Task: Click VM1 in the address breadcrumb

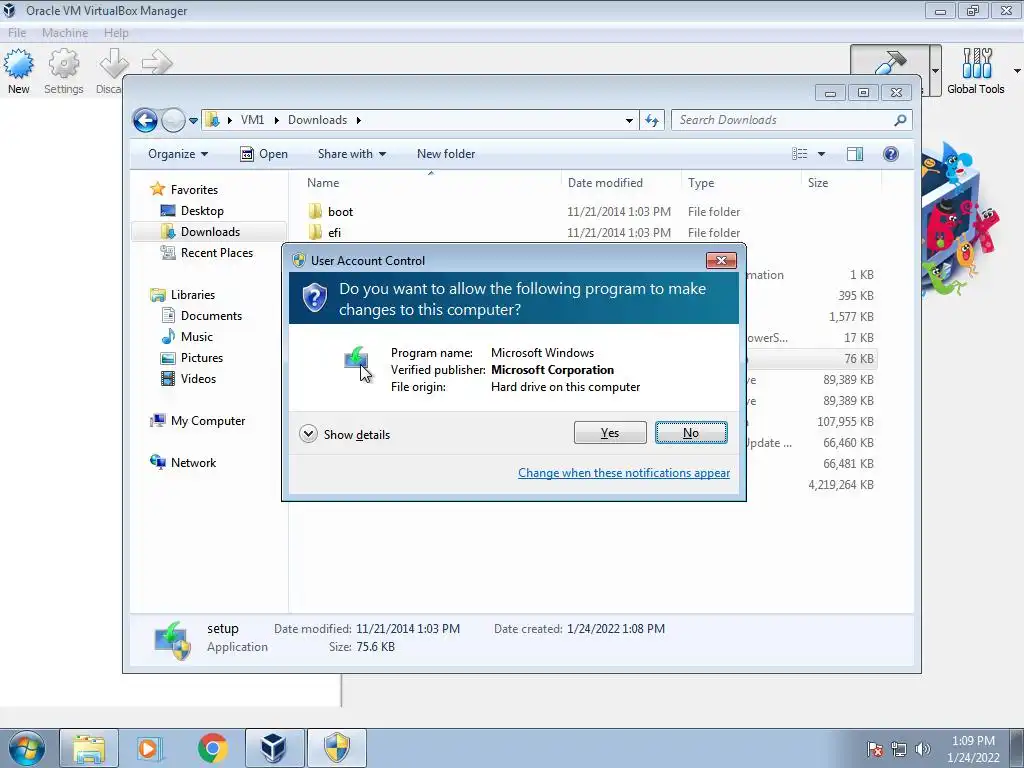Action: [252, 120]
